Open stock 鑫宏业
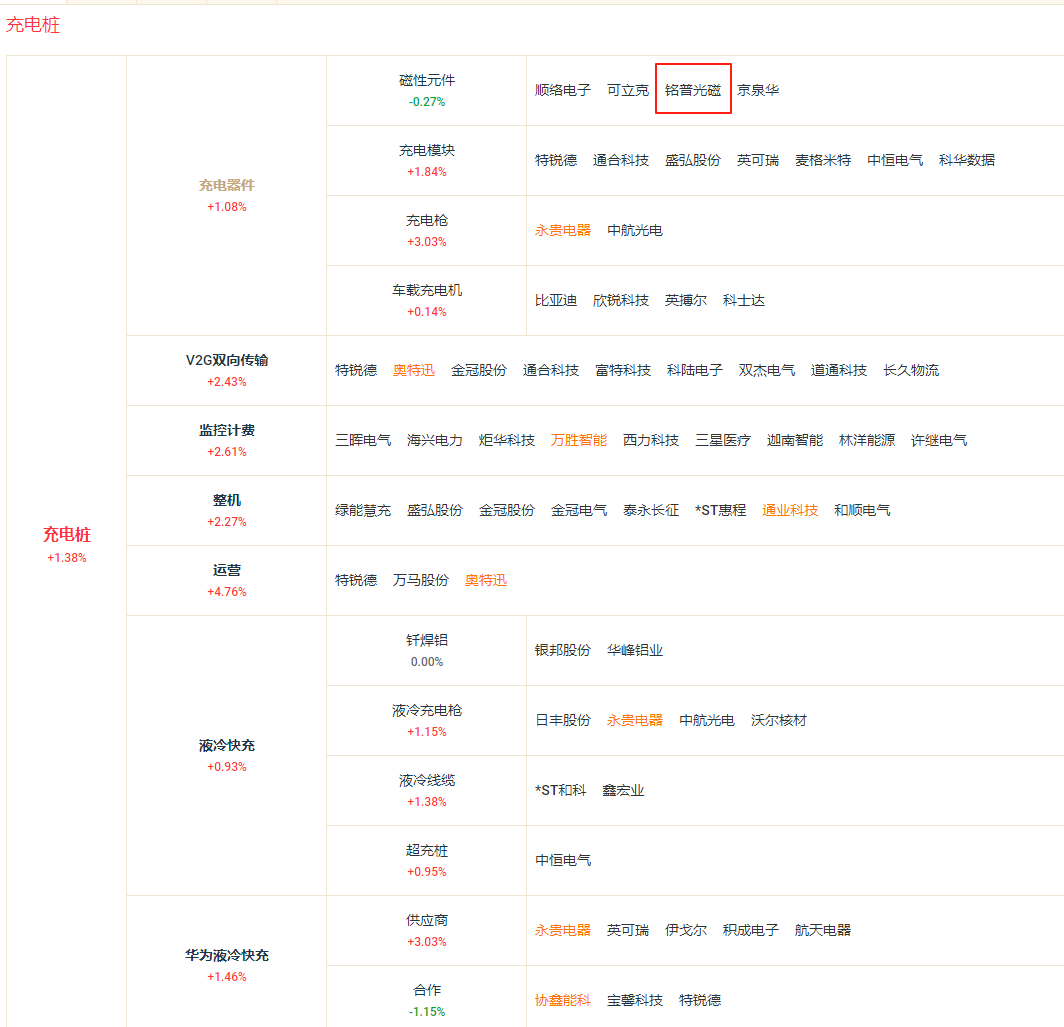This screenshot has width=1064, height=1027. point(623,790)
